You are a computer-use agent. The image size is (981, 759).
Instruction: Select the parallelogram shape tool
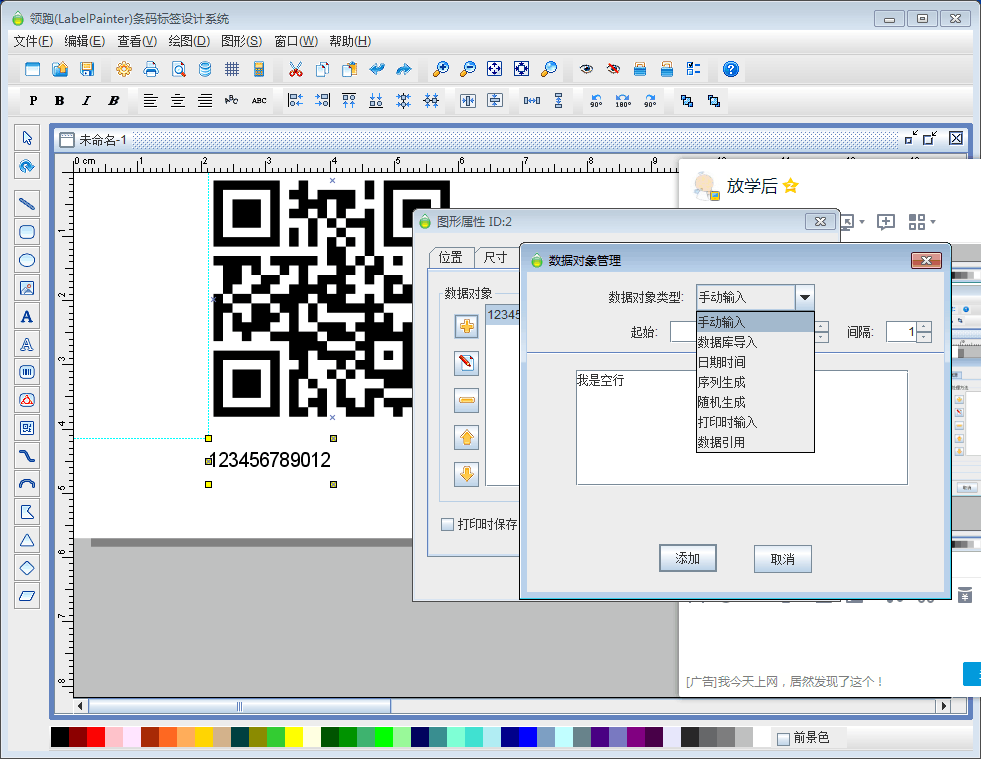pos(27,596)
